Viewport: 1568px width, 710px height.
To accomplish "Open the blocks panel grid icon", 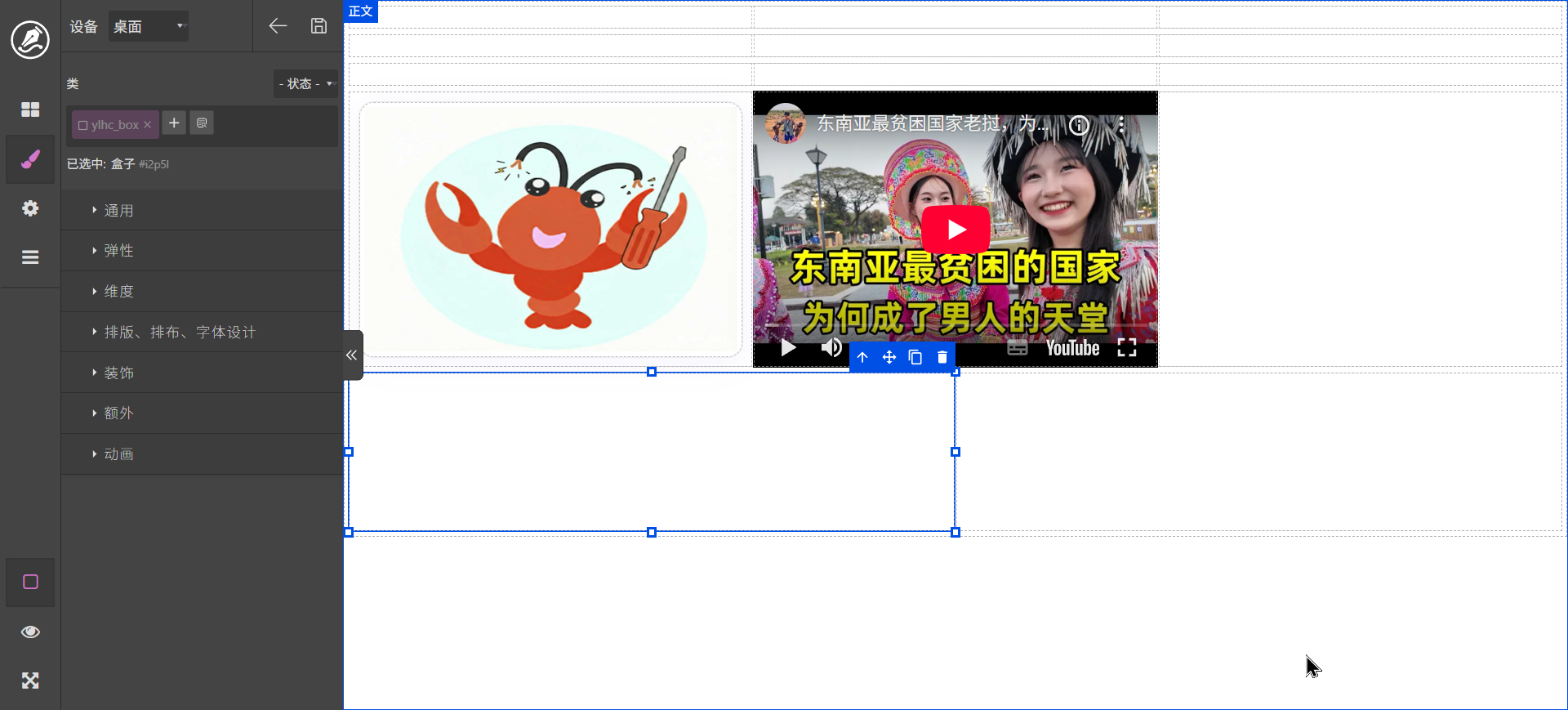I will pos(30,109).
